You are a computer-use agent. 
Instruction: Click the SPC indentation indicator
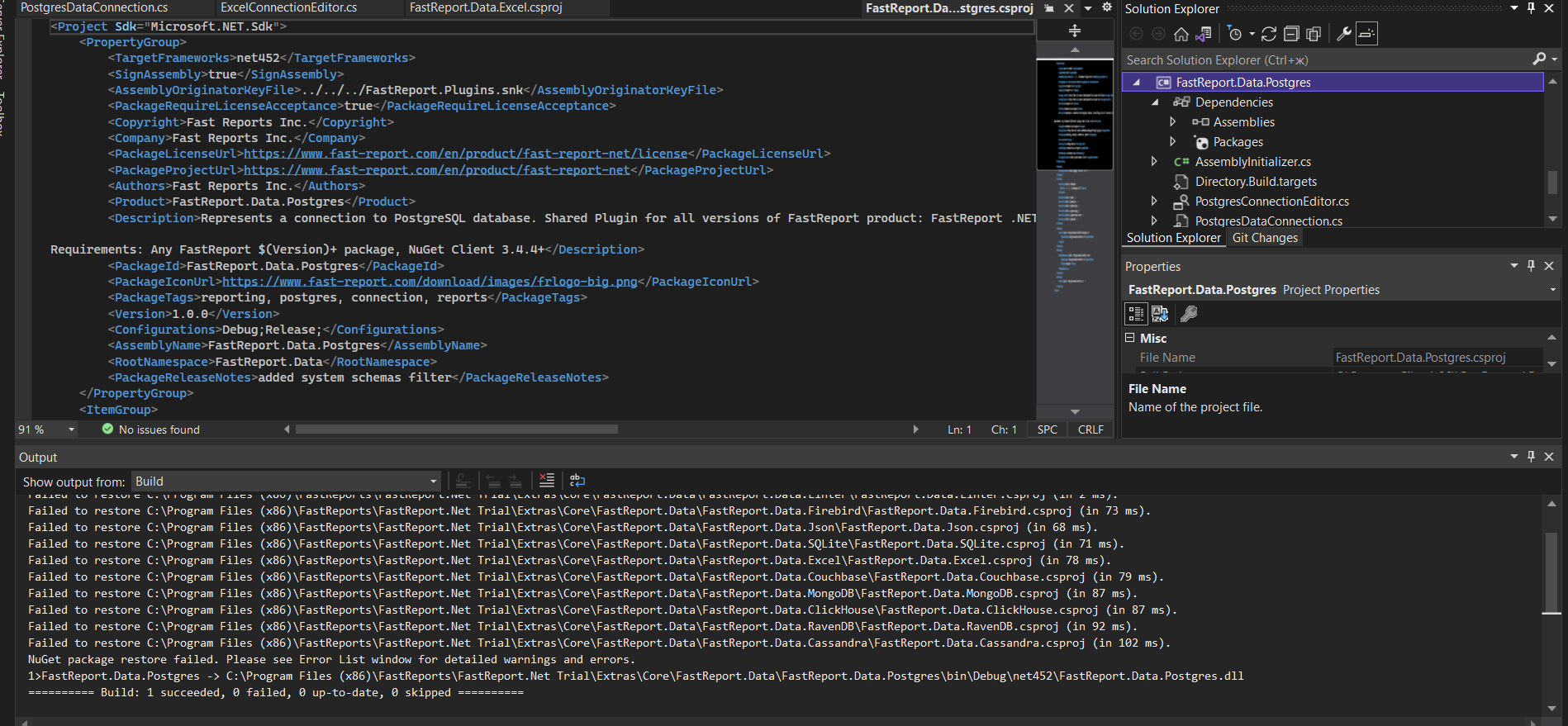coord(1047,429)
